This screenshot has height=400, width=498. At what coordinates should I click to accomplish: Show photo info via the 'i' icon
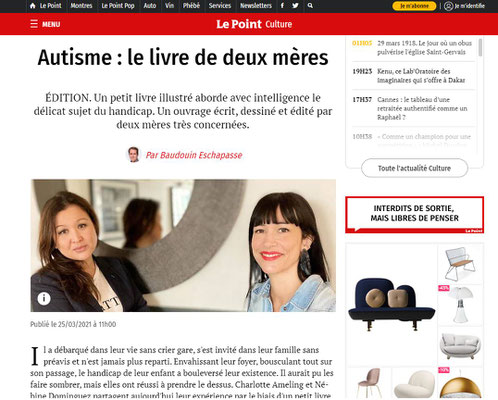(x=44, y=298)
